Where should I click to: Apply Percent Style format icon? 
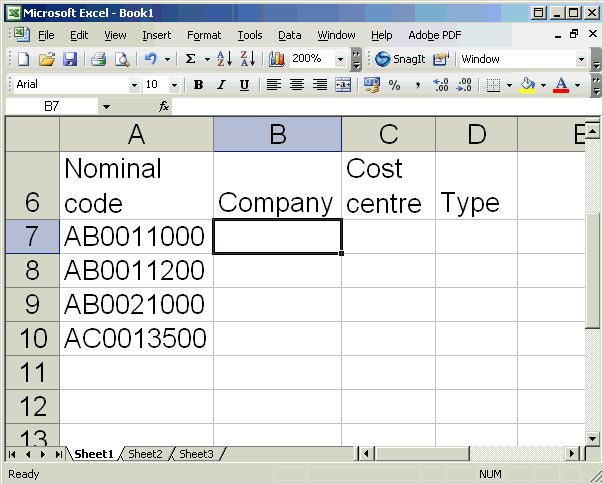click(x=394, y=85)
